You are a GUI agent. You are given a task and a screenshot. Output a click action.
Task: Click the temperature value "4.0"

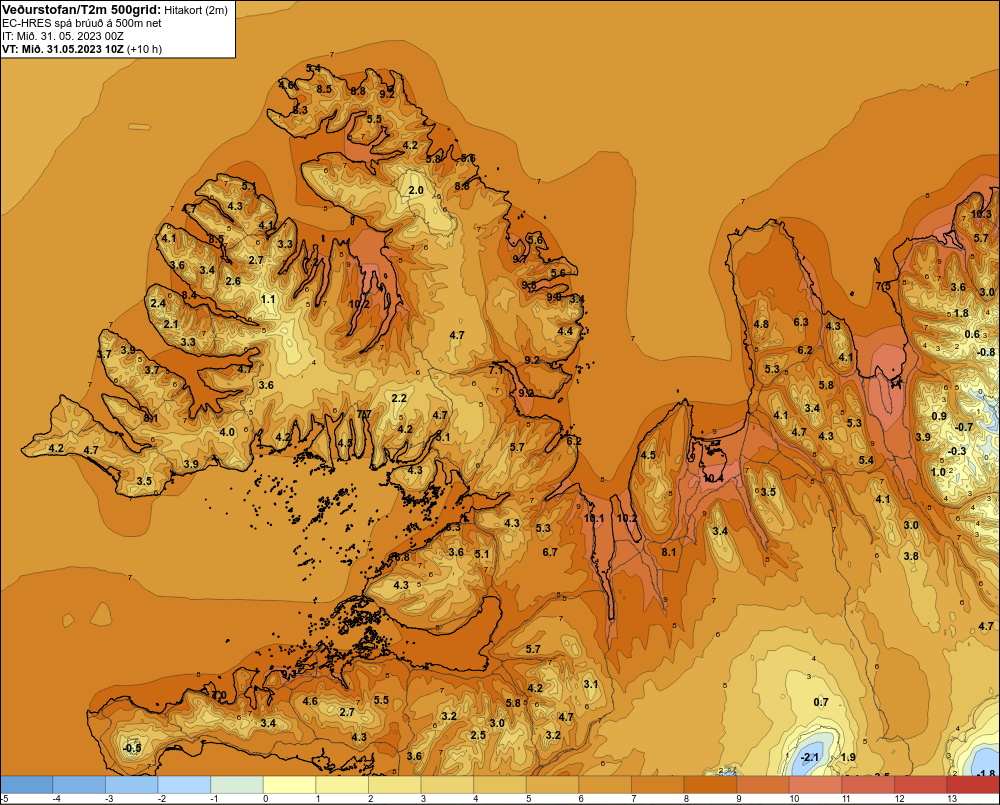(227, 432)
